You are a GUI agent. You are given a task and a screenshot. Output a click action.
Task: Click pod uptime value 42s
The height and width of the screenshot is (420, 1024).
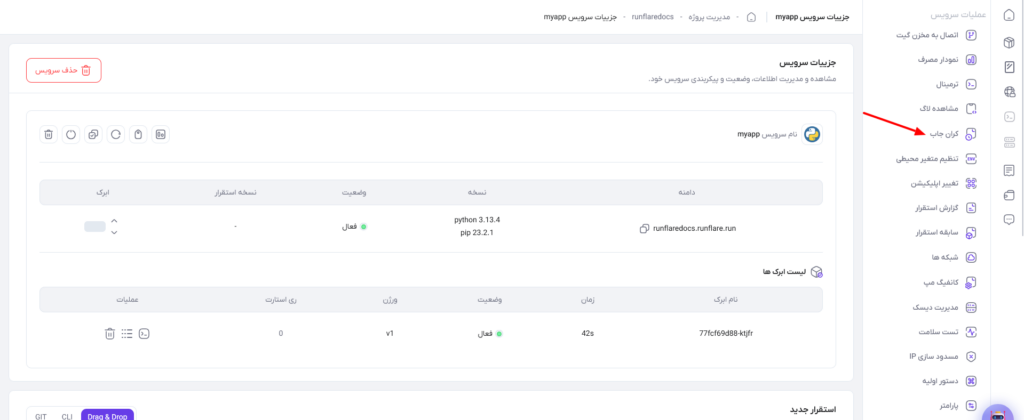[x=587, y=333]
